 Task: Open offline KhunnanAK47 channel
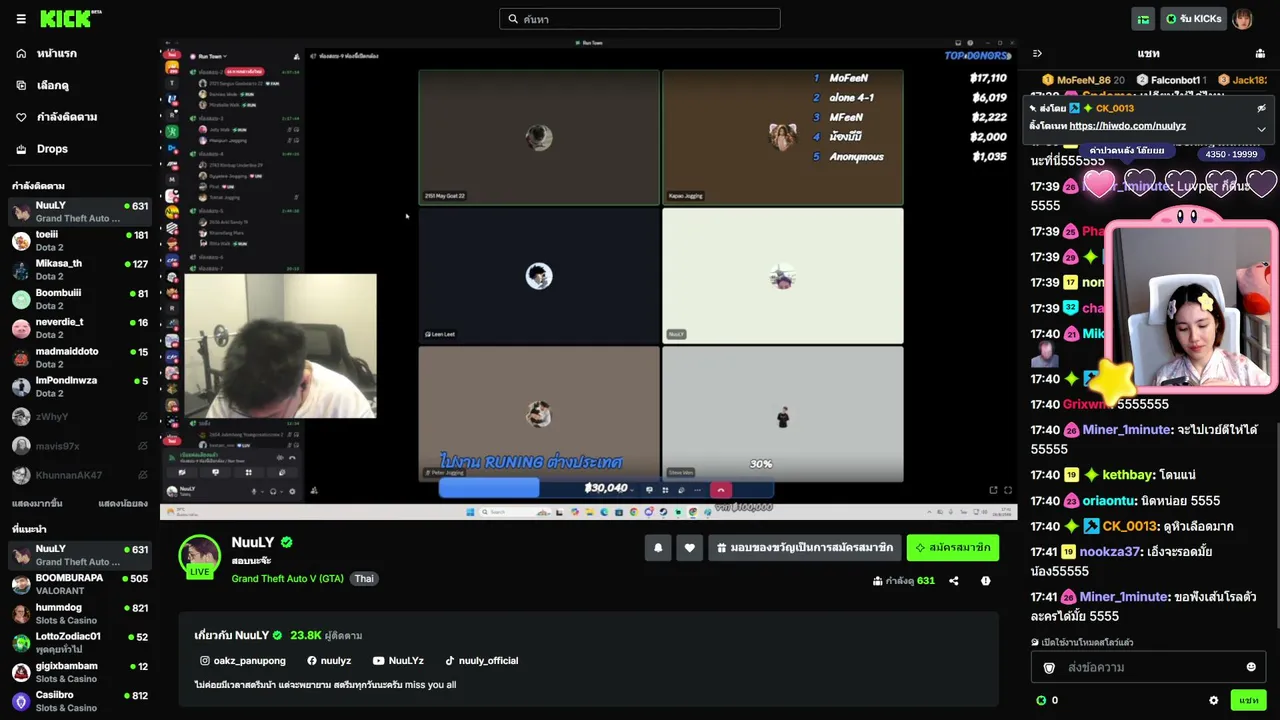point(80,474)
